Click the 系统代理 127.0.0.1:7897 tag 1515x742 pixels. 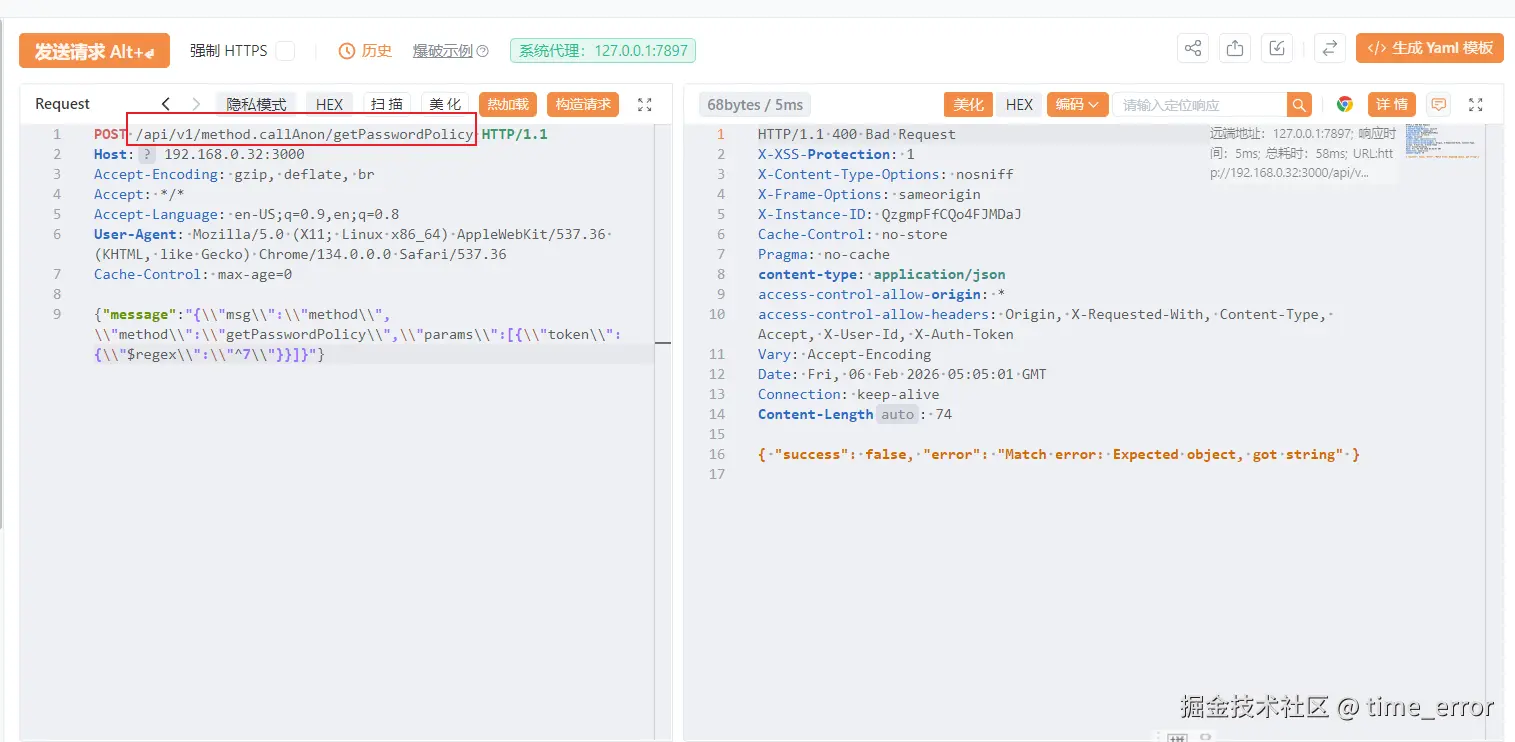(x=602, y=51)
